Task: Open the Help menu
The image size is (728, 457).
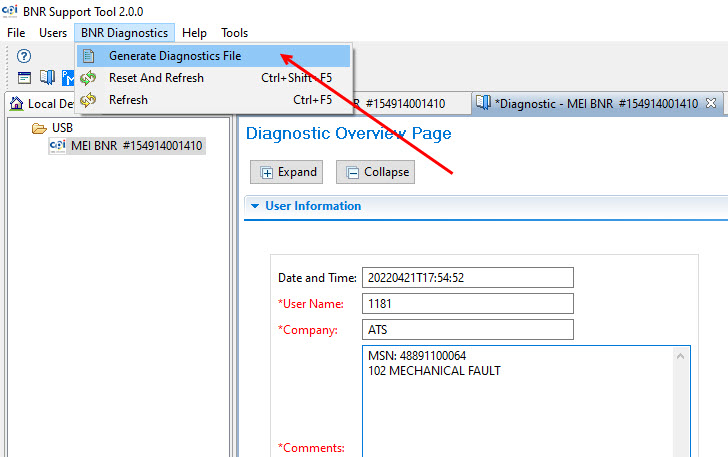Action: [x=194, y=33]
